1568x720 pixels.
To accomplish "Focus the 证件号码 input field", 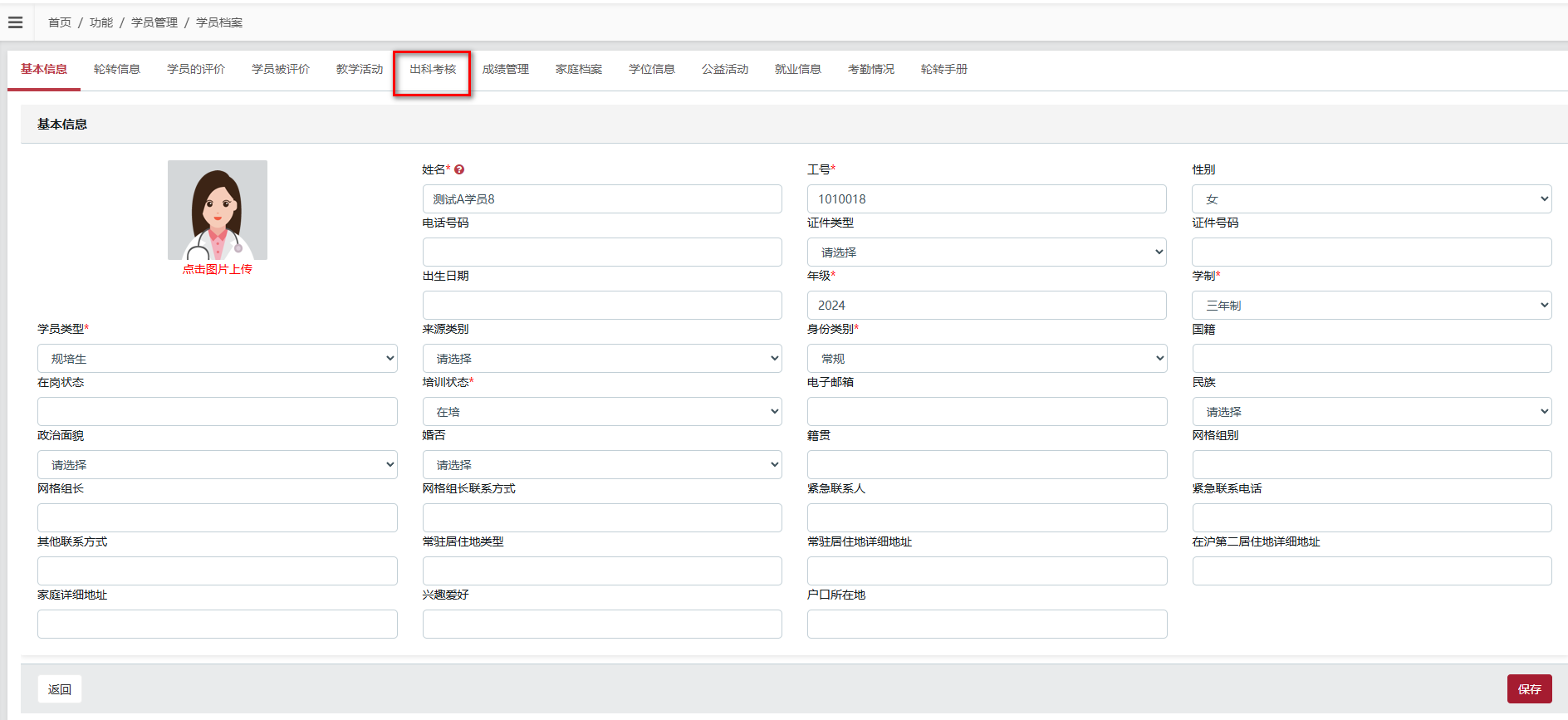I will tap(1372, 252).
